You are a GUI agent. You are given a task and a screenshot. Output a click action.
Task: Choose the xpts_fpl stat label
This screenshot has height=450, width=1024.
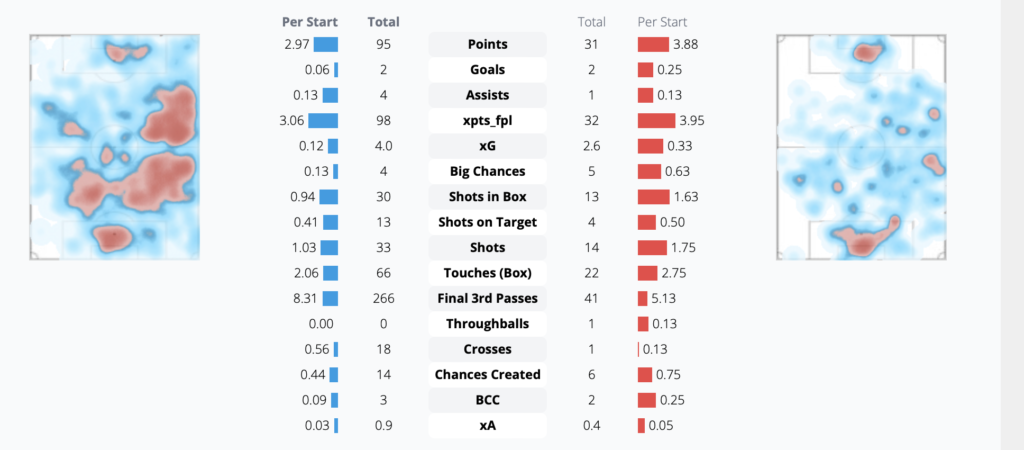(487, 121)
